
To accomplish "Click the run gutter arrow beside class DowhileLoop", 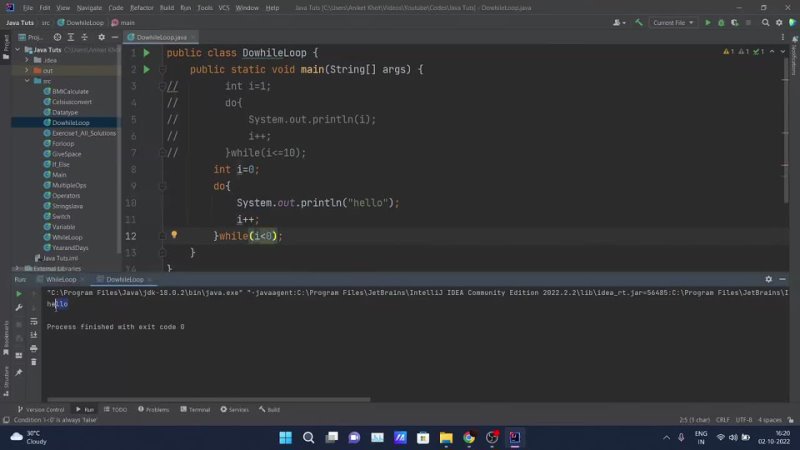I will click(146, 53).
